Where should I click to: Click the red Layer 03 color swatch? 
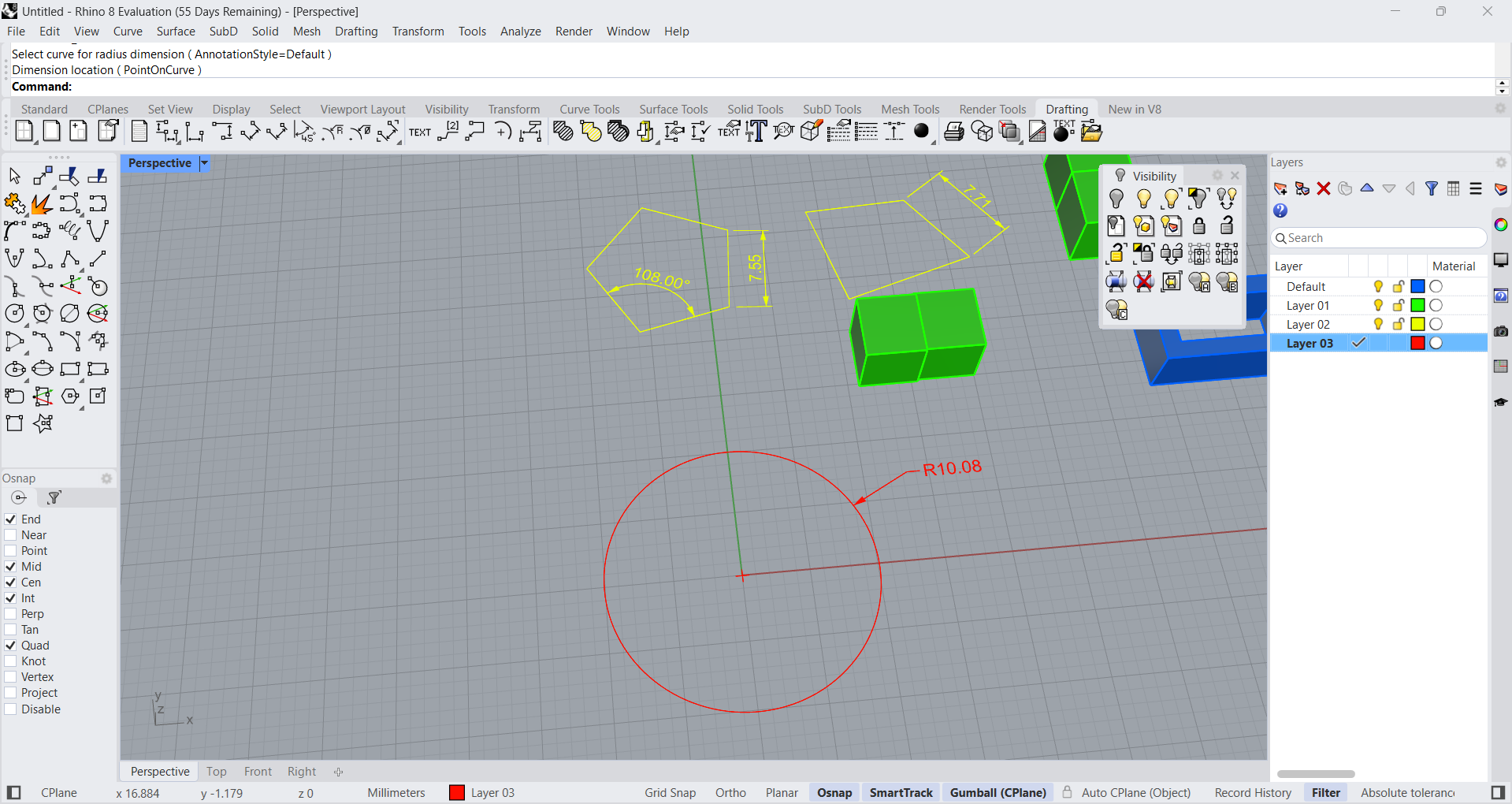coord(1417,344)
